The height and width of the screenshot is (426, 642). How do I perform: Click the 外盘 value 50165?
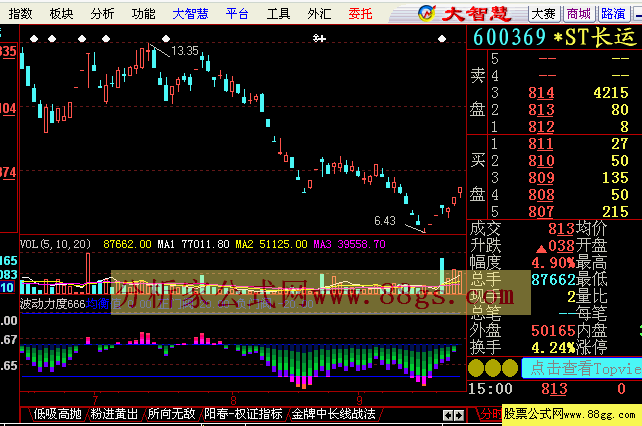coord(553,331)
